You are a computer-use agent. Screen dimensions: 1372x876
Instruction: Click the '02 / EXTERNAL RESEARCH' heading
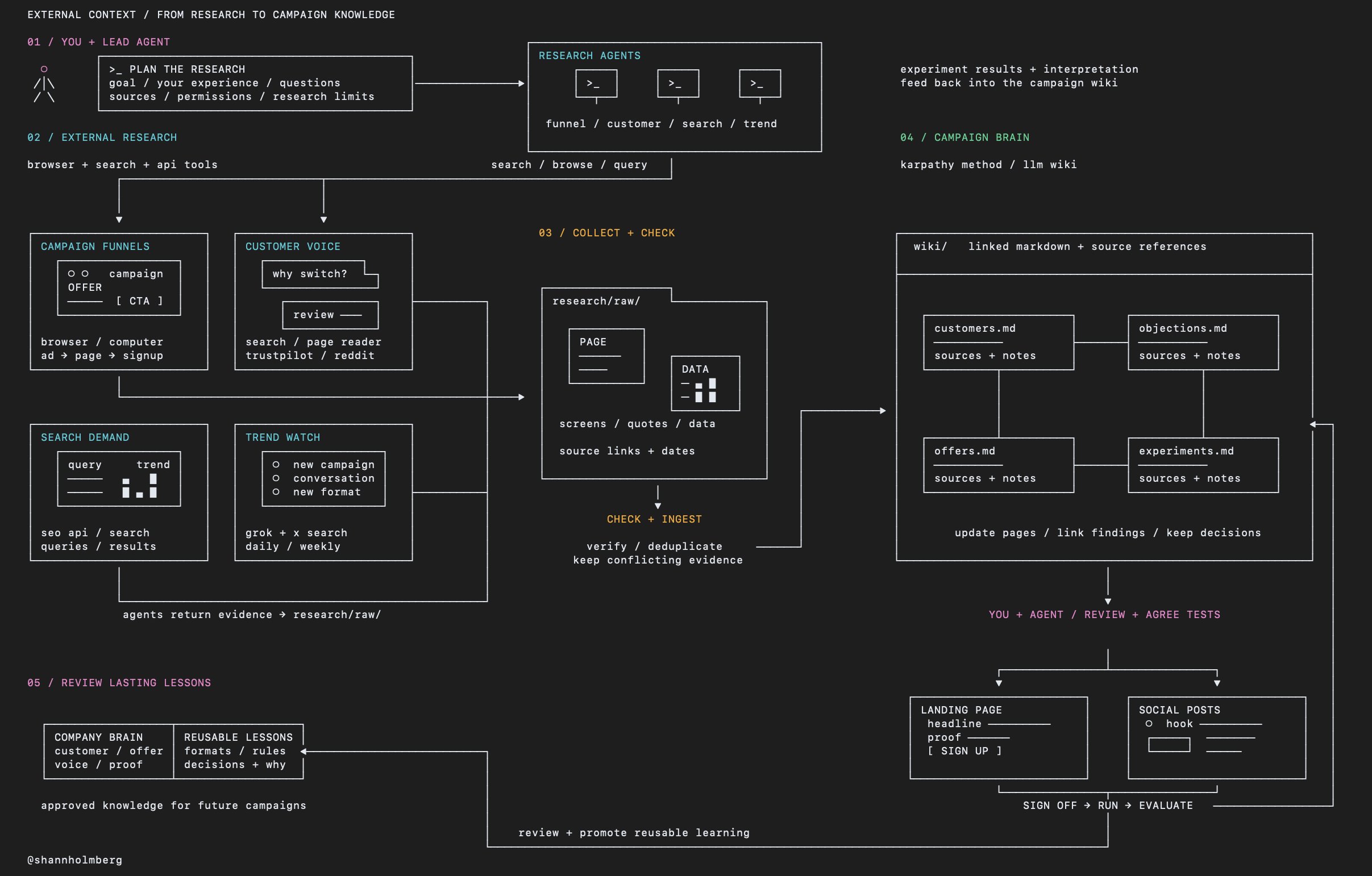click(102, 138)
